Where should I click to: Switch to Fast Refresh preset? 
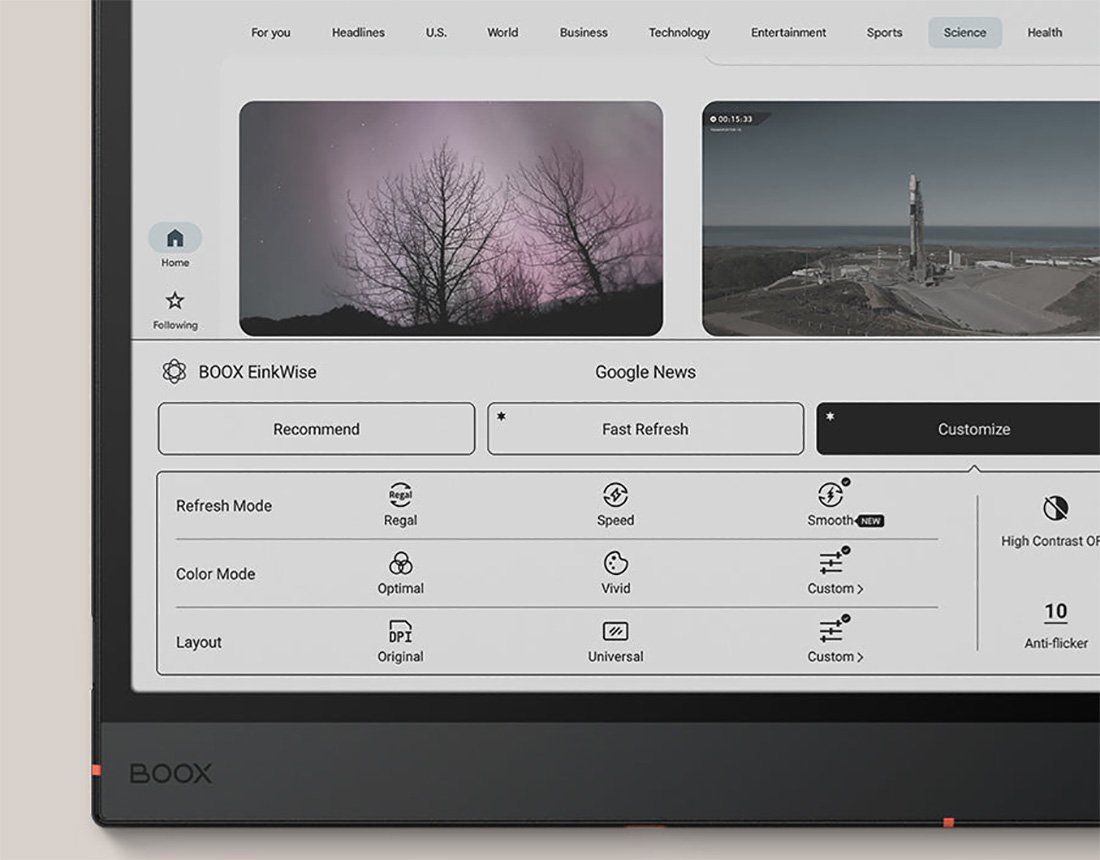pyautogui.click(x=645, y=429)
